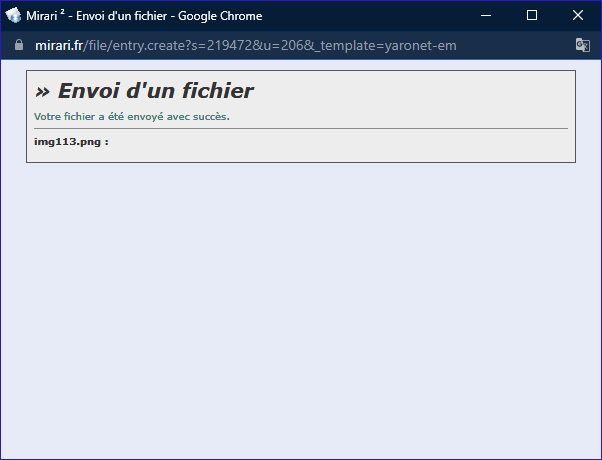The height and width of the screenshot is (460, 602).
Task: Click the Mirari app icon in title bar
Action: [x=14, y=15]
